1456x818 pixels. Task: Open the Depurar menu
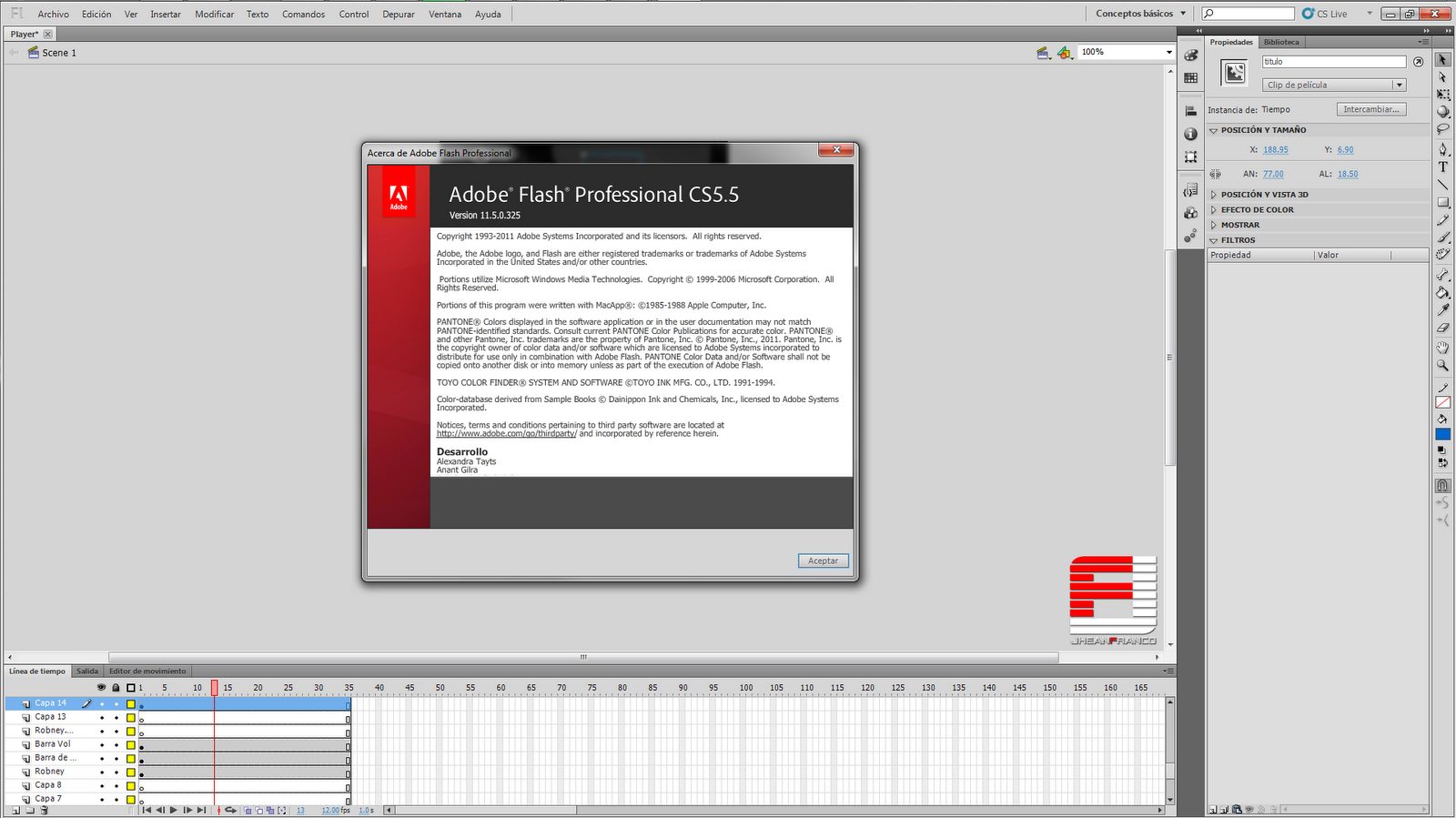point(399,15)
